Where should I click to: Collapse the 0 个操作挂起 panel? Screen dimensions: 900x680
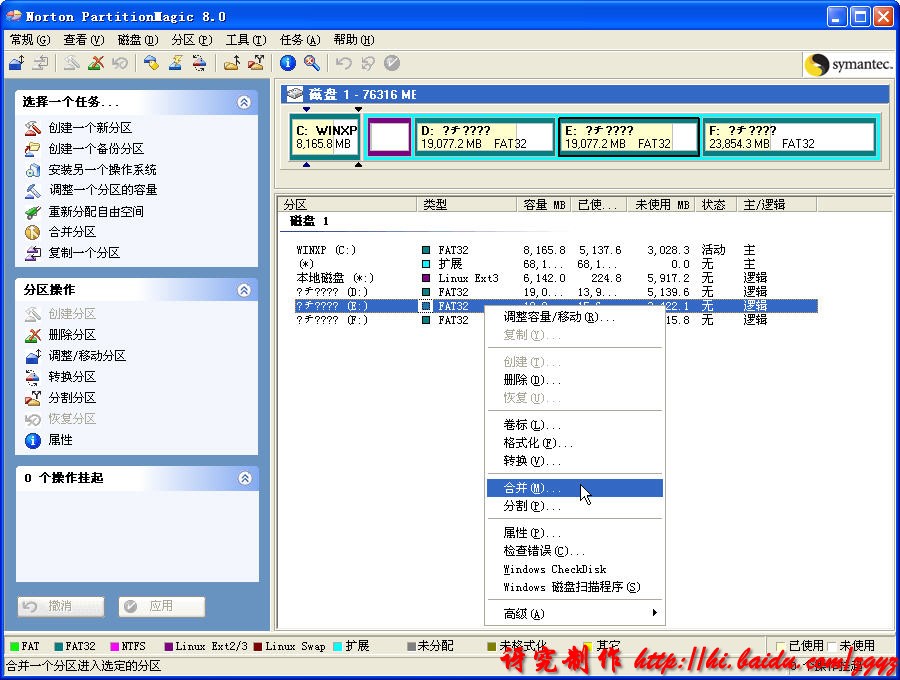(245, 478)
